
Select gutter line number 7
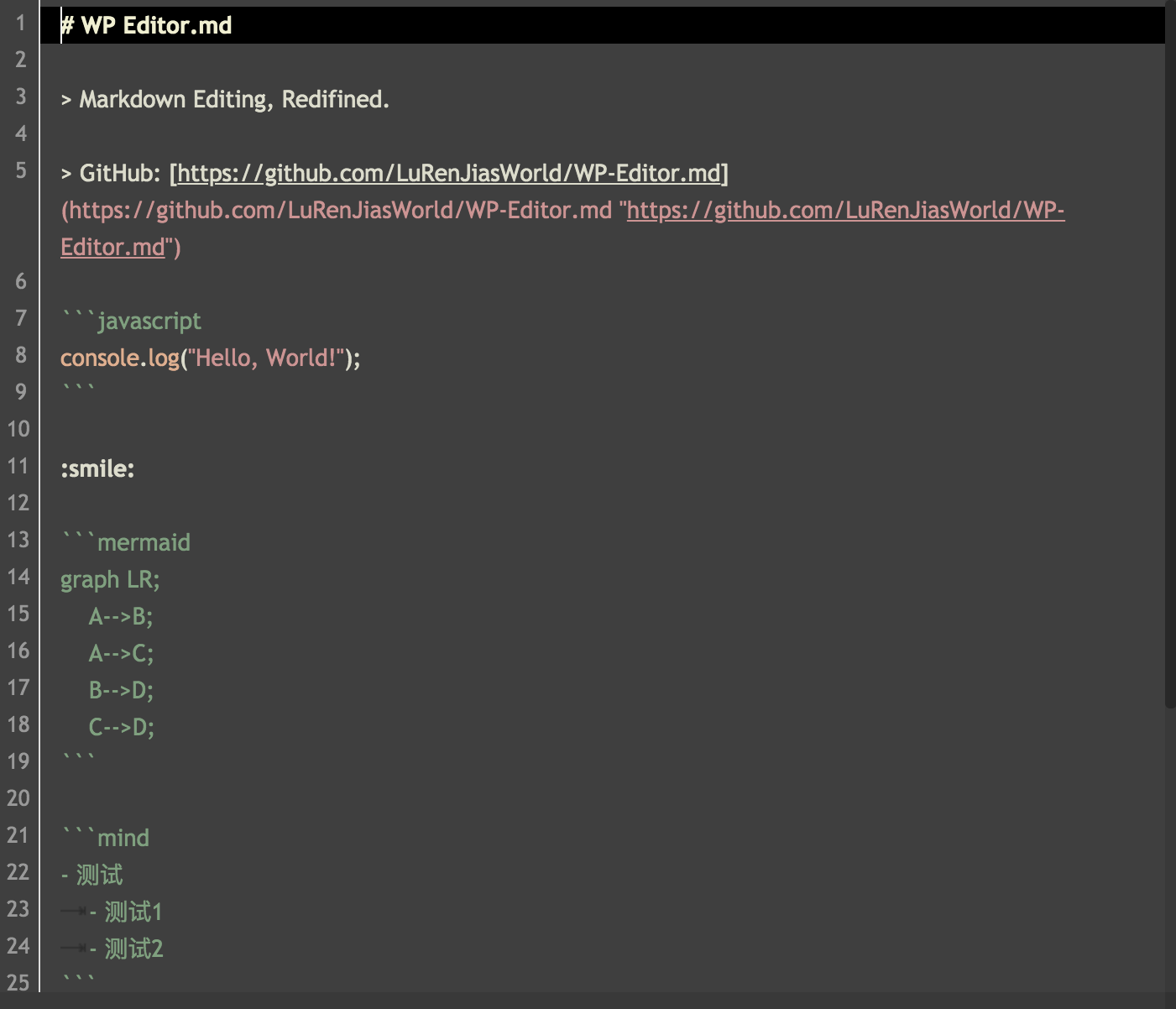pyautogui.click(x=21, y=318)
